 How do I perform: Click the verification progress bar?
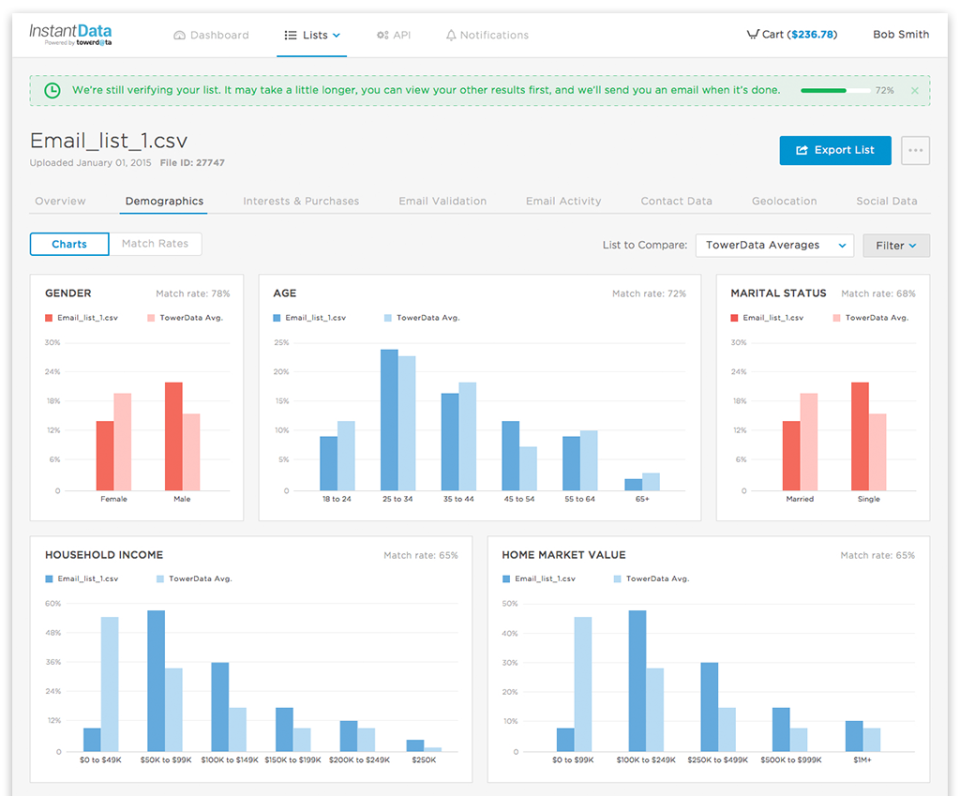(x=835, y=90)
